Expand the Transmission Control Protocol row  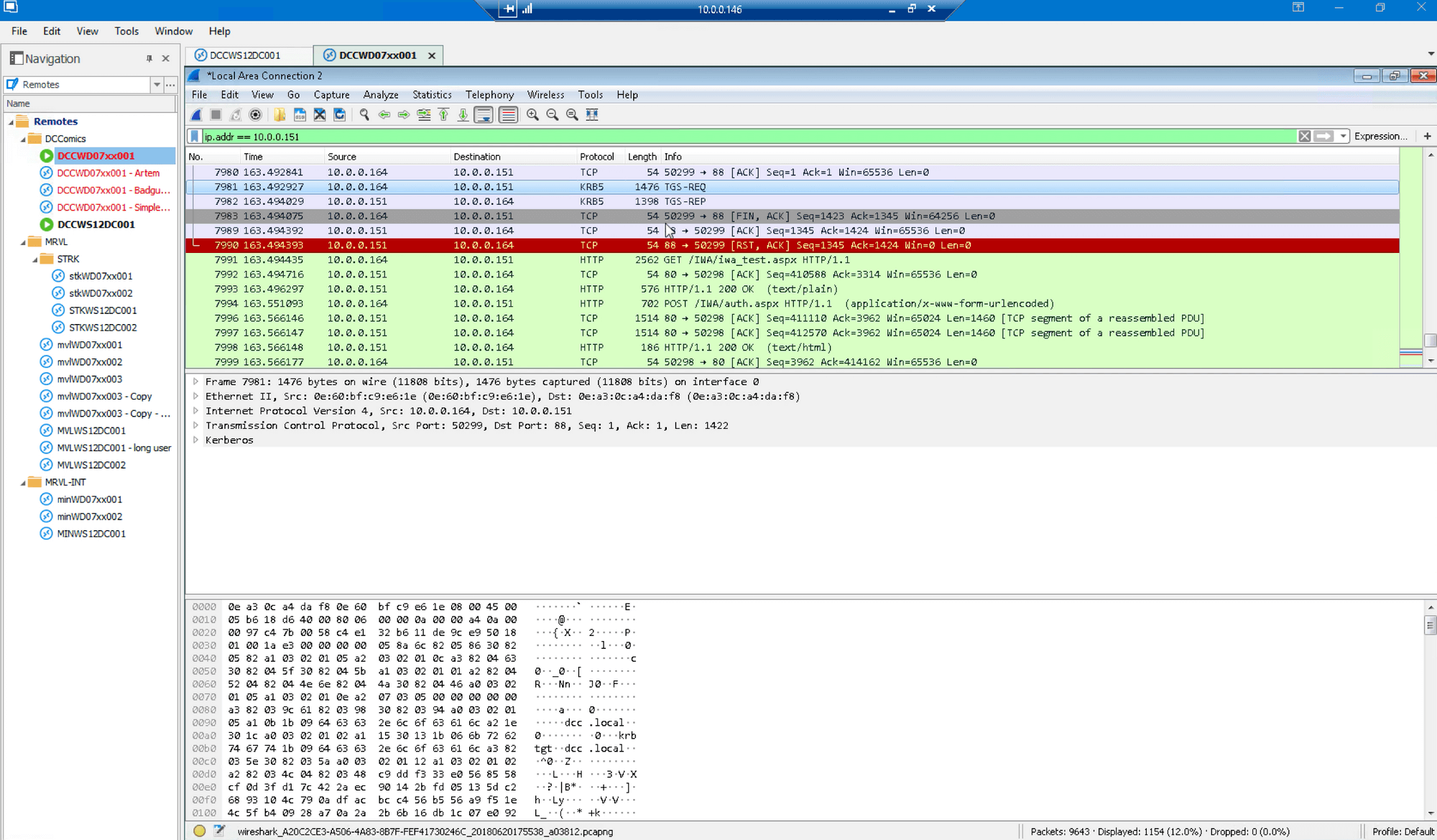(196, 425)
